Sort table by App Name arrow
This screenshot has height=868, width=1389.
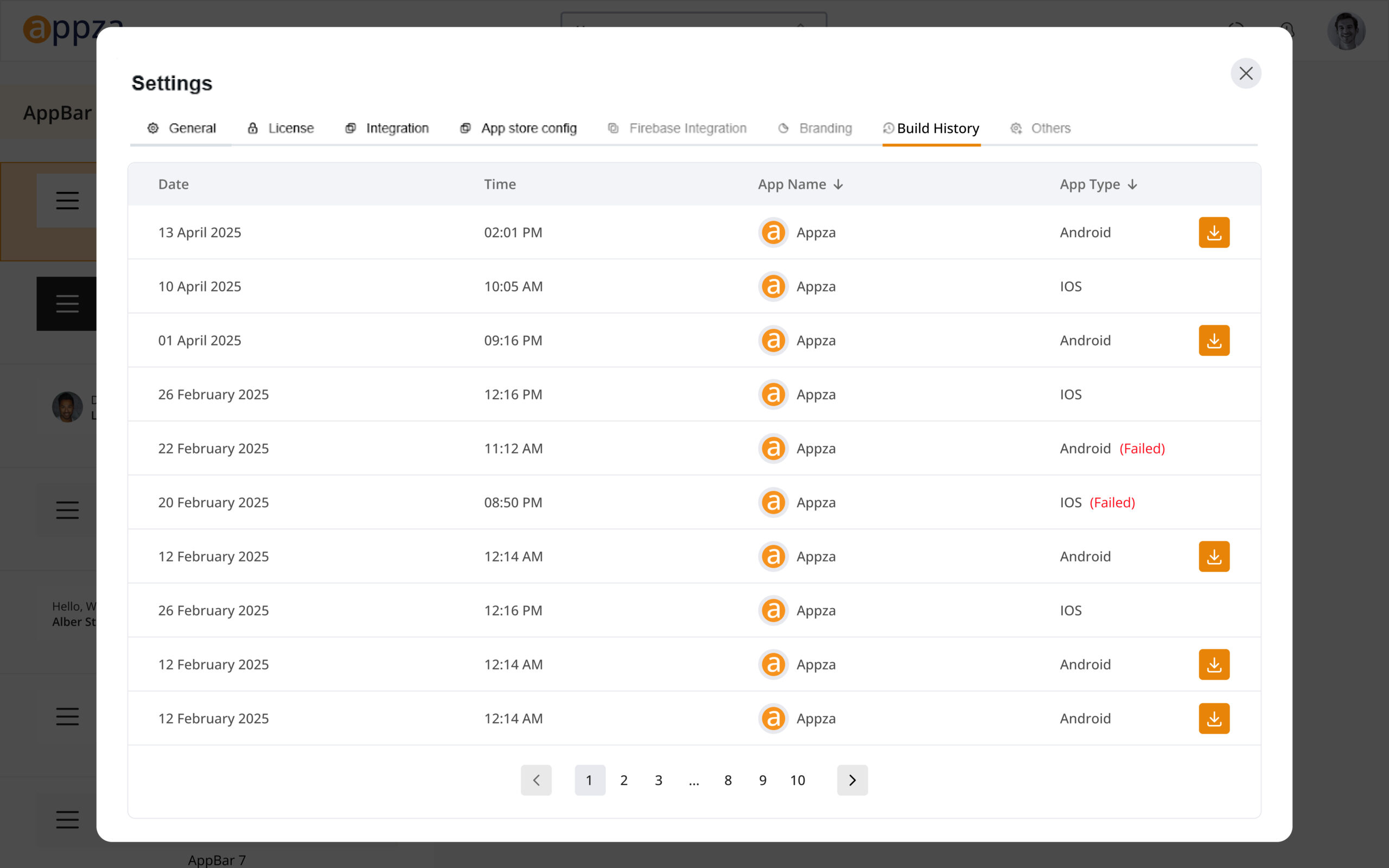pos(838,184)
